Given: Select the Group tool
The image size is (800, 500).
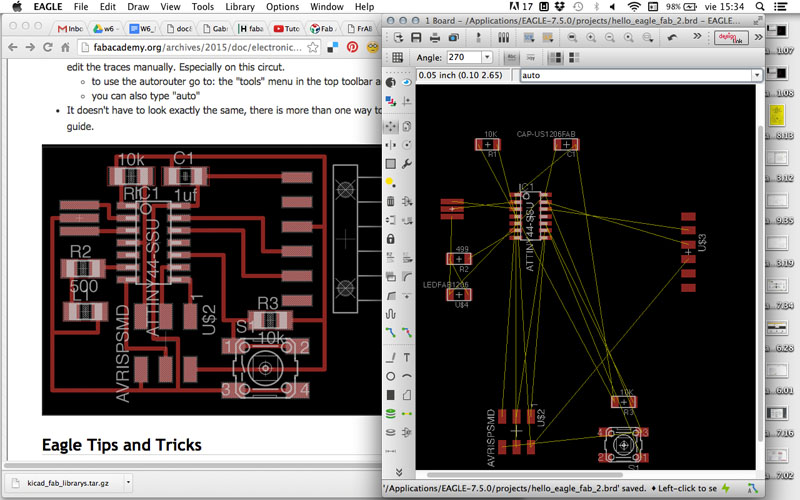Looking at the screenshot, I should tap(391, 164).
